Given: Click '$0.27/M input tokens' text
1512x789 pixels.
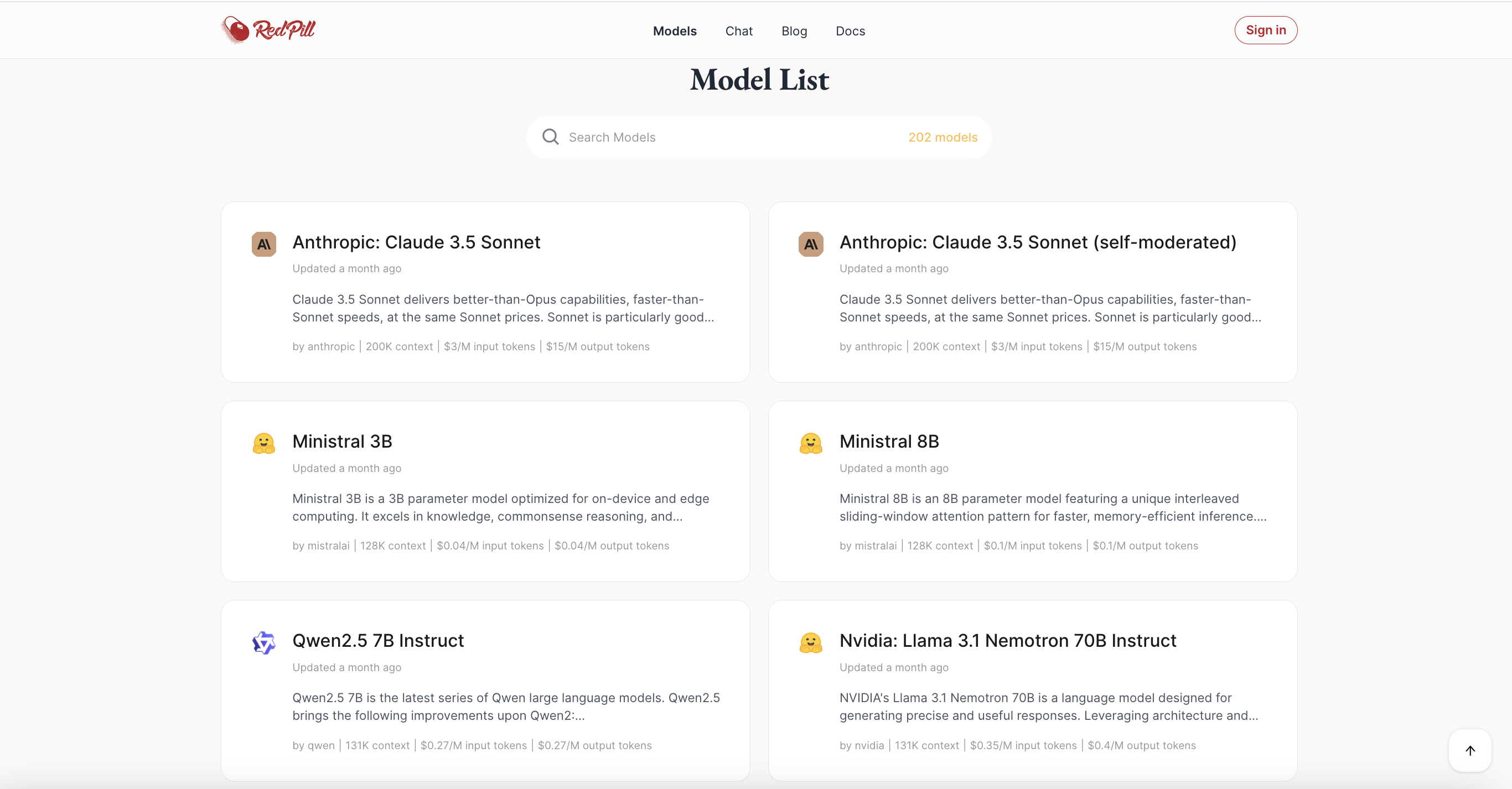Looking at the screenshot, I should [x=474, y=745].
